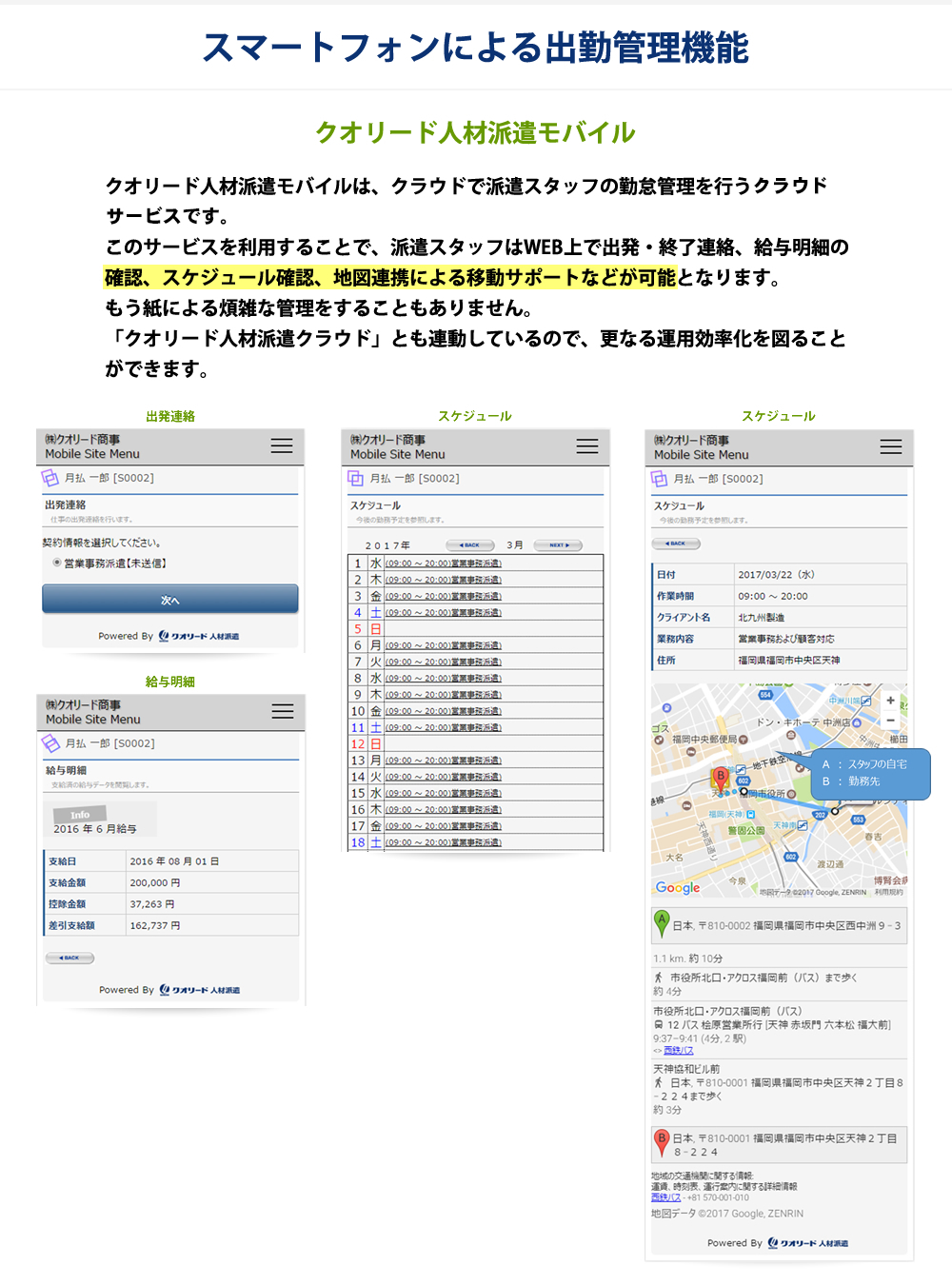Open hamburger menu on the schedule calendar screen
The width and height of the screenshot is (952, 1285).
click(587, 446)
